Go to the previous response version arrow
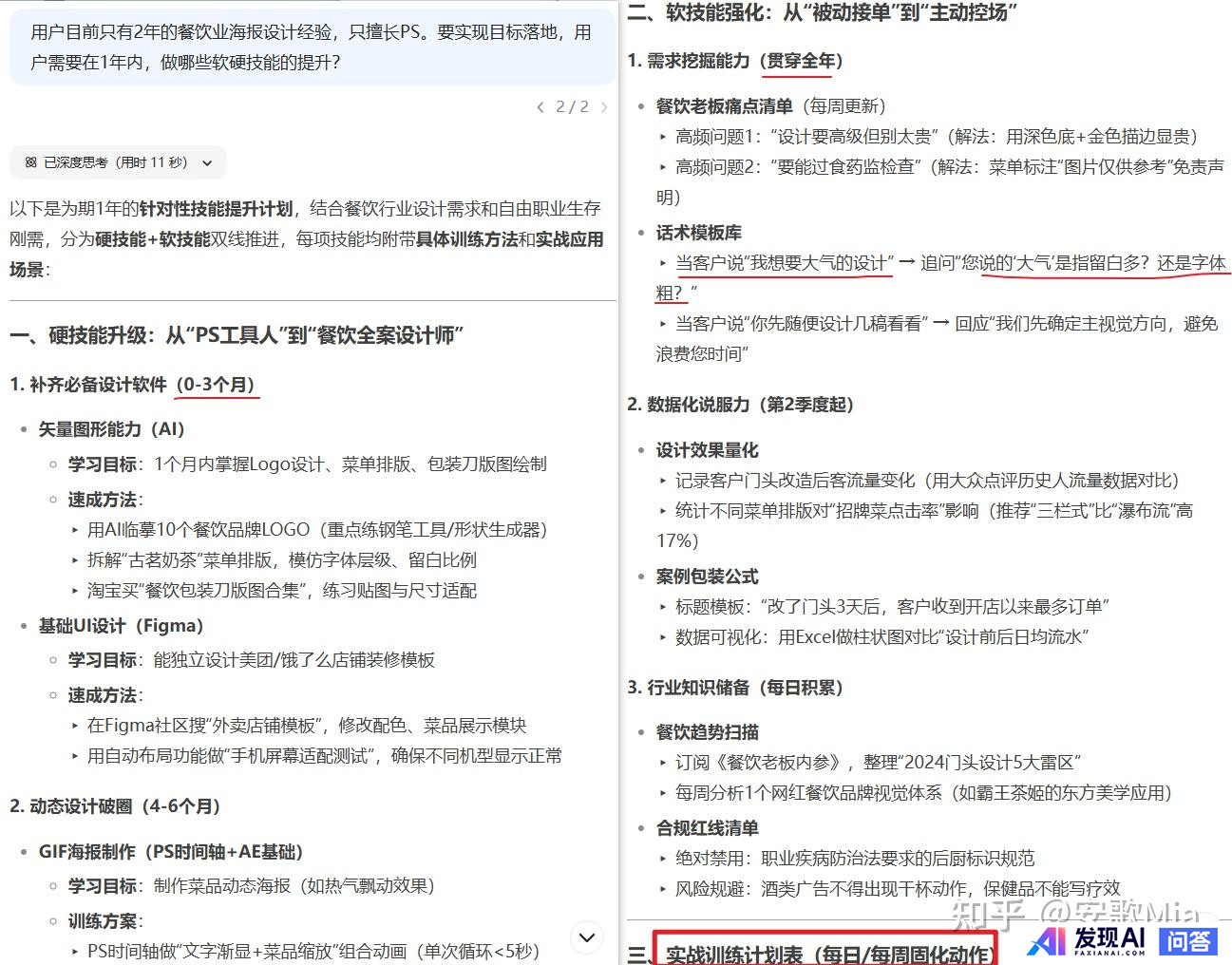The height and width of the screenshot is (965, 1232). click(x=540, y=107)
